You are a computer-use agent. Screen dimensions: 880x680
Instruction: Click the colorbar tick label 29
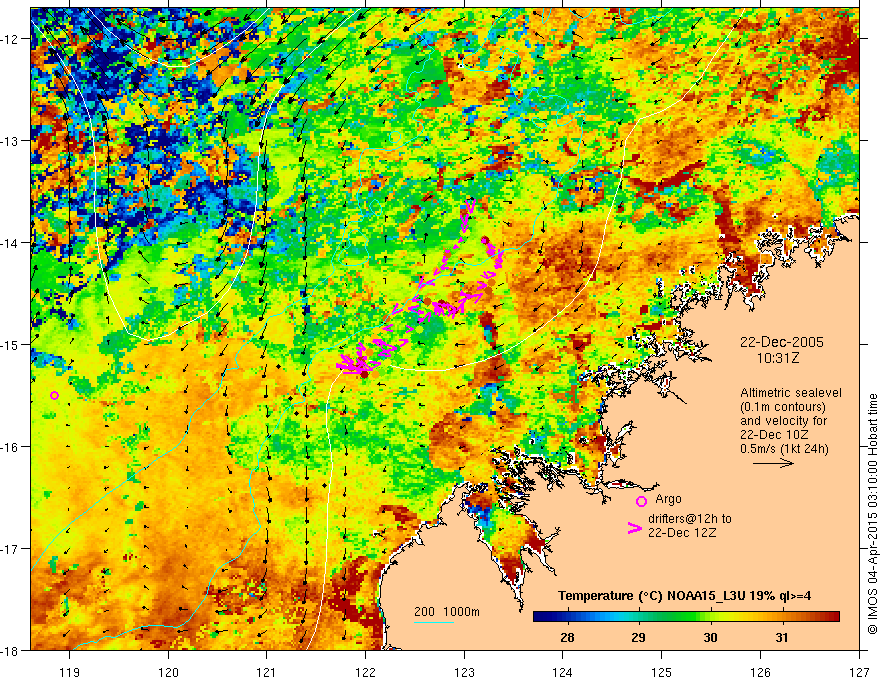coord(639,637)
